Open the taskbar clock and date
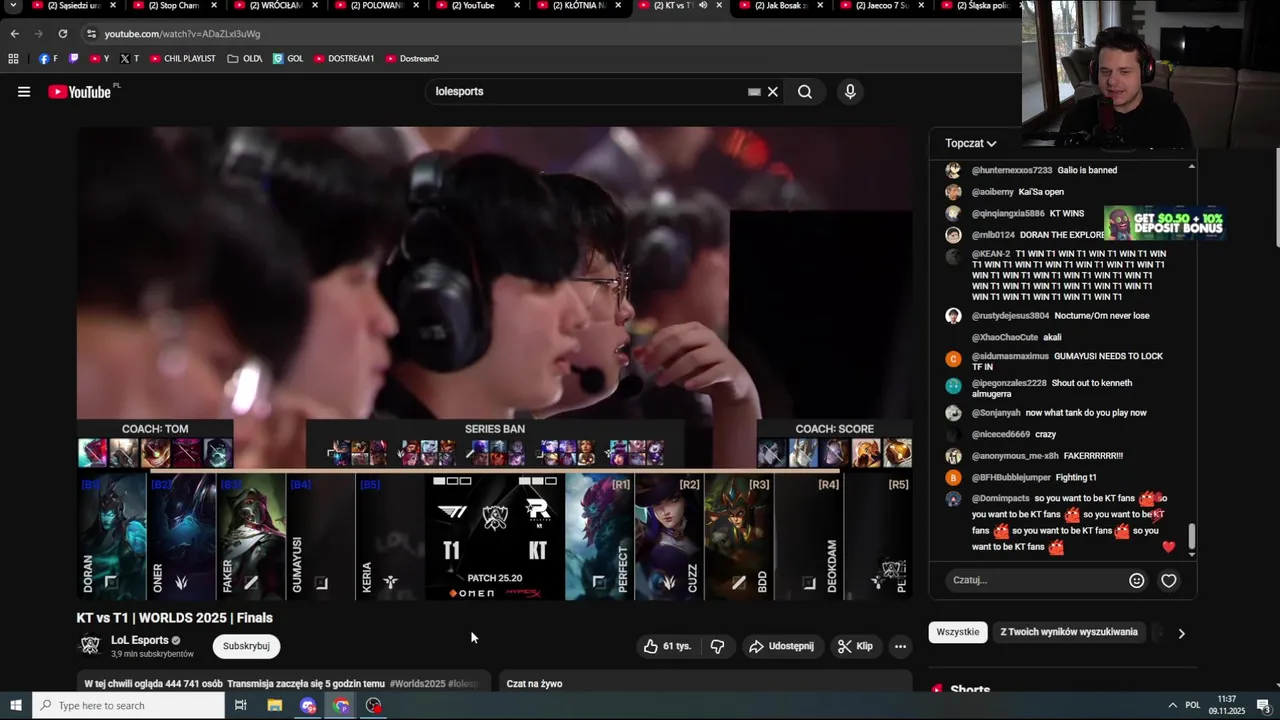1280x720 pixels. click(1226, 706)
